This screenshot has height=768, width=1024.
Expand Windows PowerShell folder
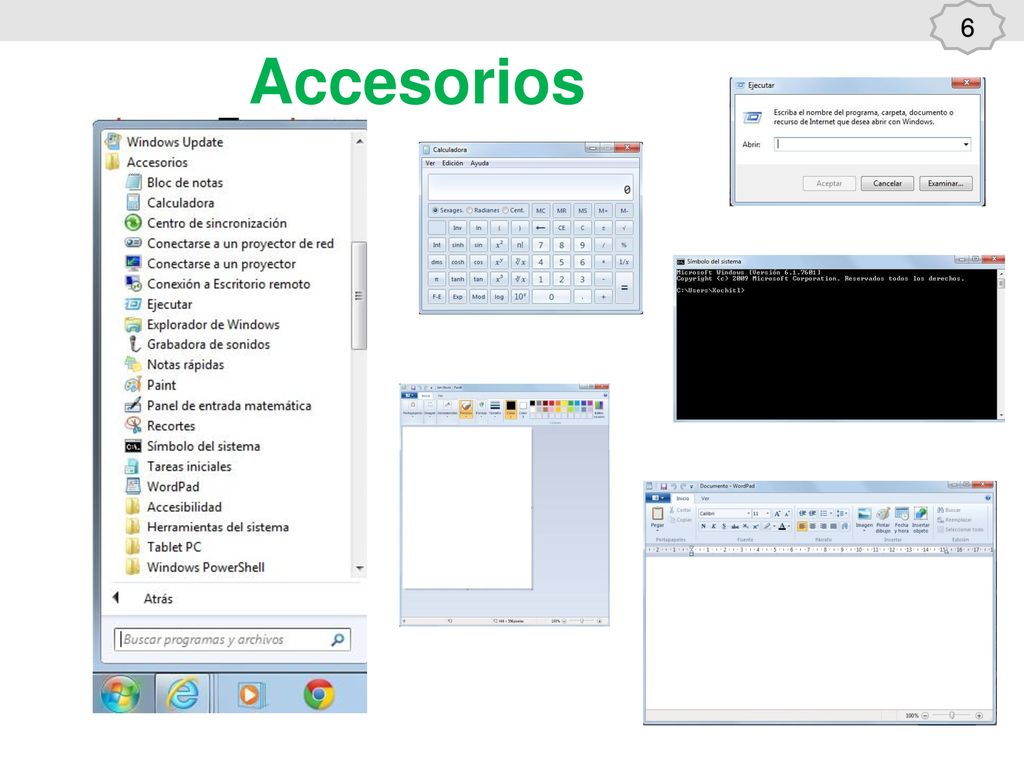click(195, 568)
